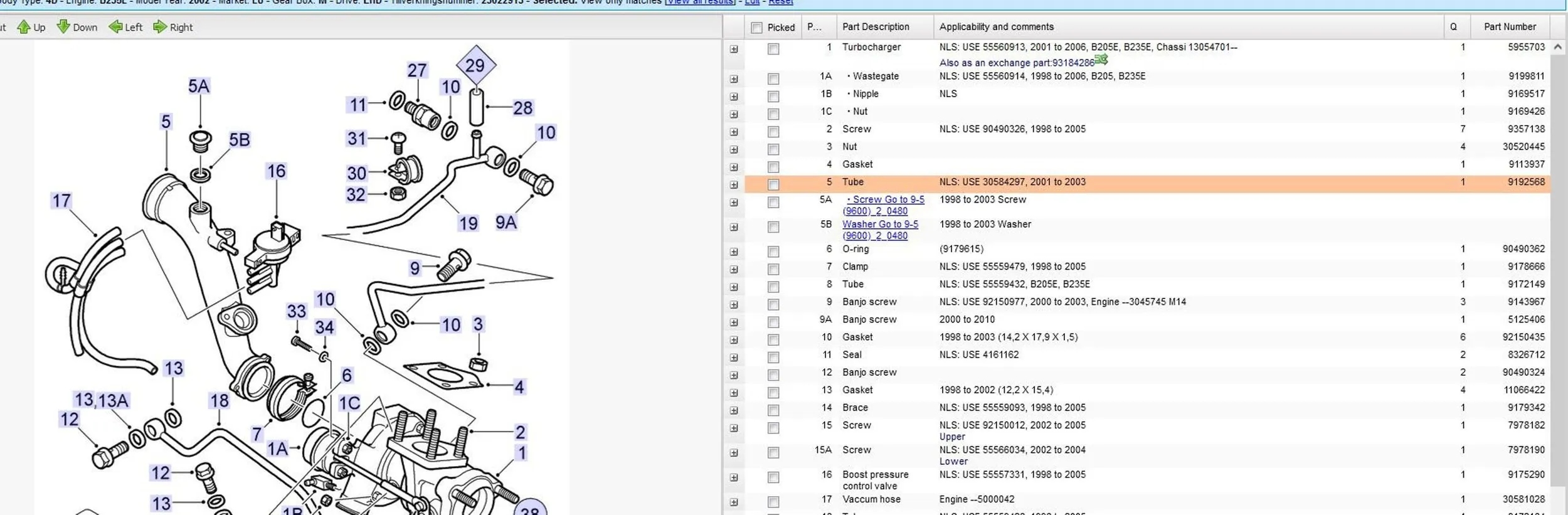The image size is (1568, 515).
Task: Select callout 1C on the diagram
Action: point(349,403)
